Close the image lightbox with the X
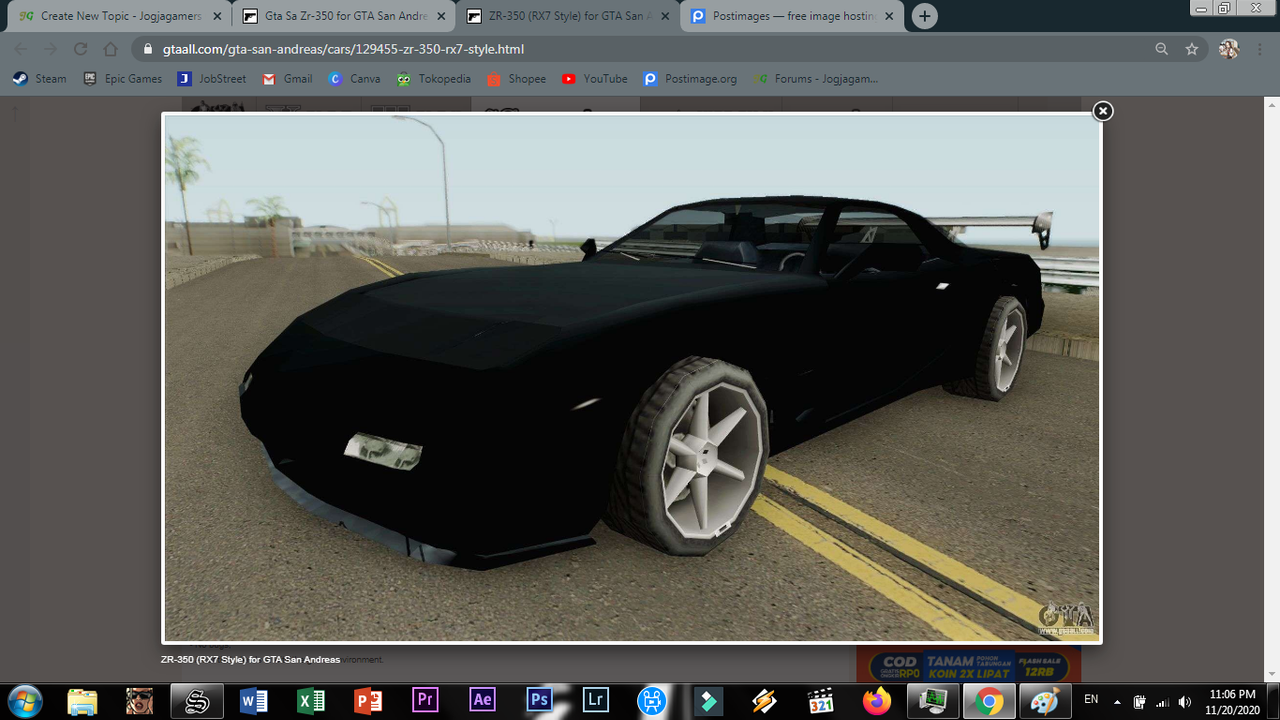Screen dimensions: 1280x720 (x=1102, y=111)
